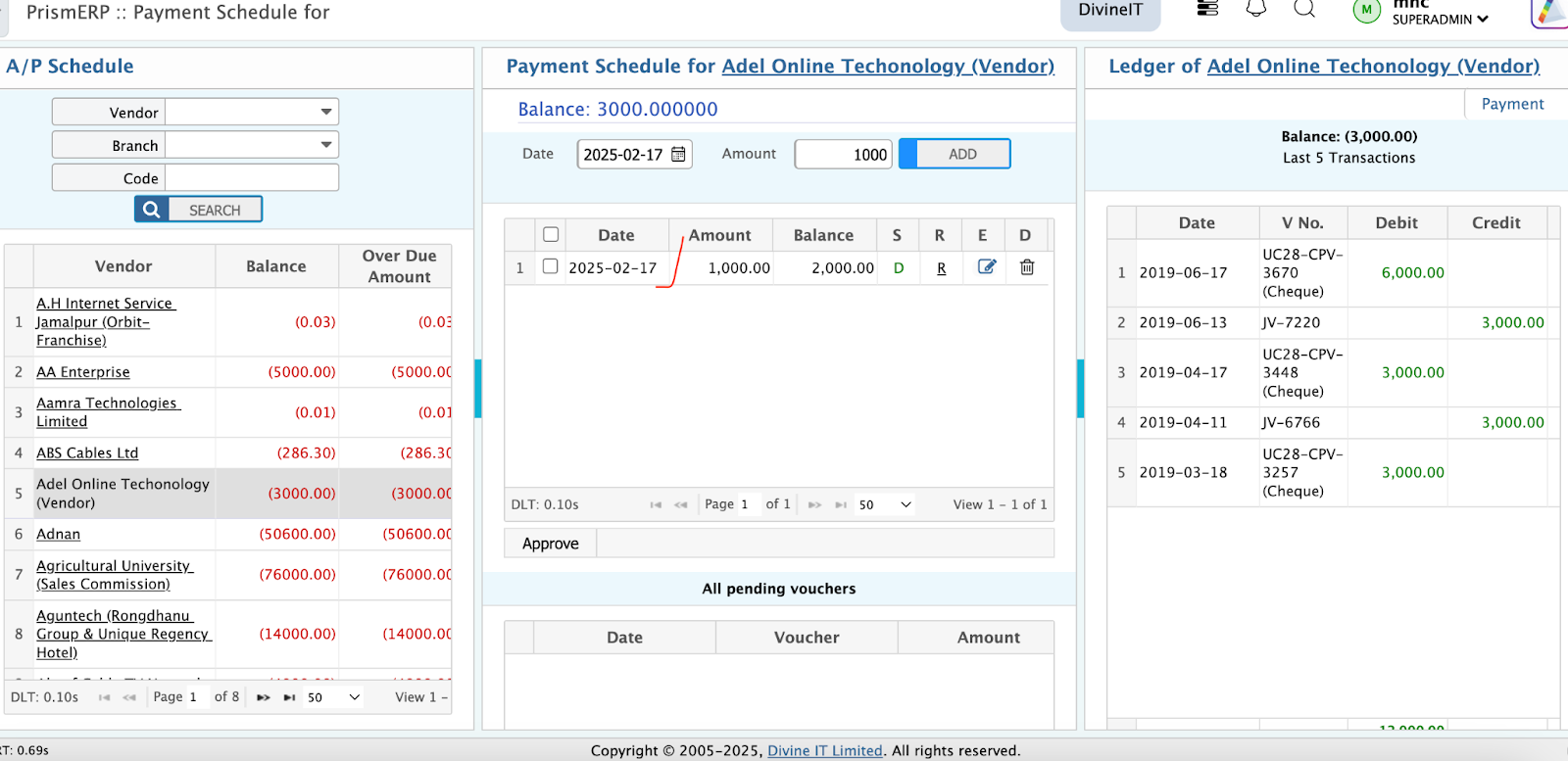Go to last page in vendor list pager

289,697
